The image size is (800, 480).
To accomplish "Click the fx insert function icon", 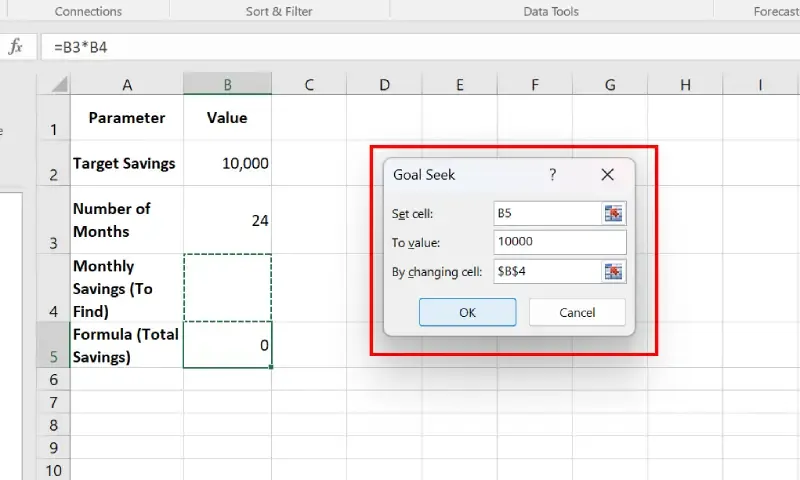I will coord(16,47).
